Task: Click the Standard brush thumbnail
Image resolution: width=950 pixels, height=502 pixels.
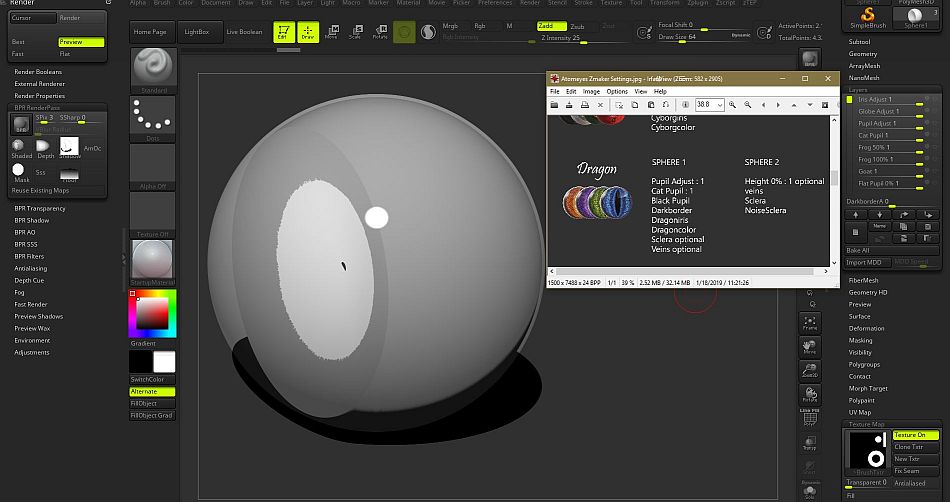Action: pyautogui.click(x=153, y=71)
